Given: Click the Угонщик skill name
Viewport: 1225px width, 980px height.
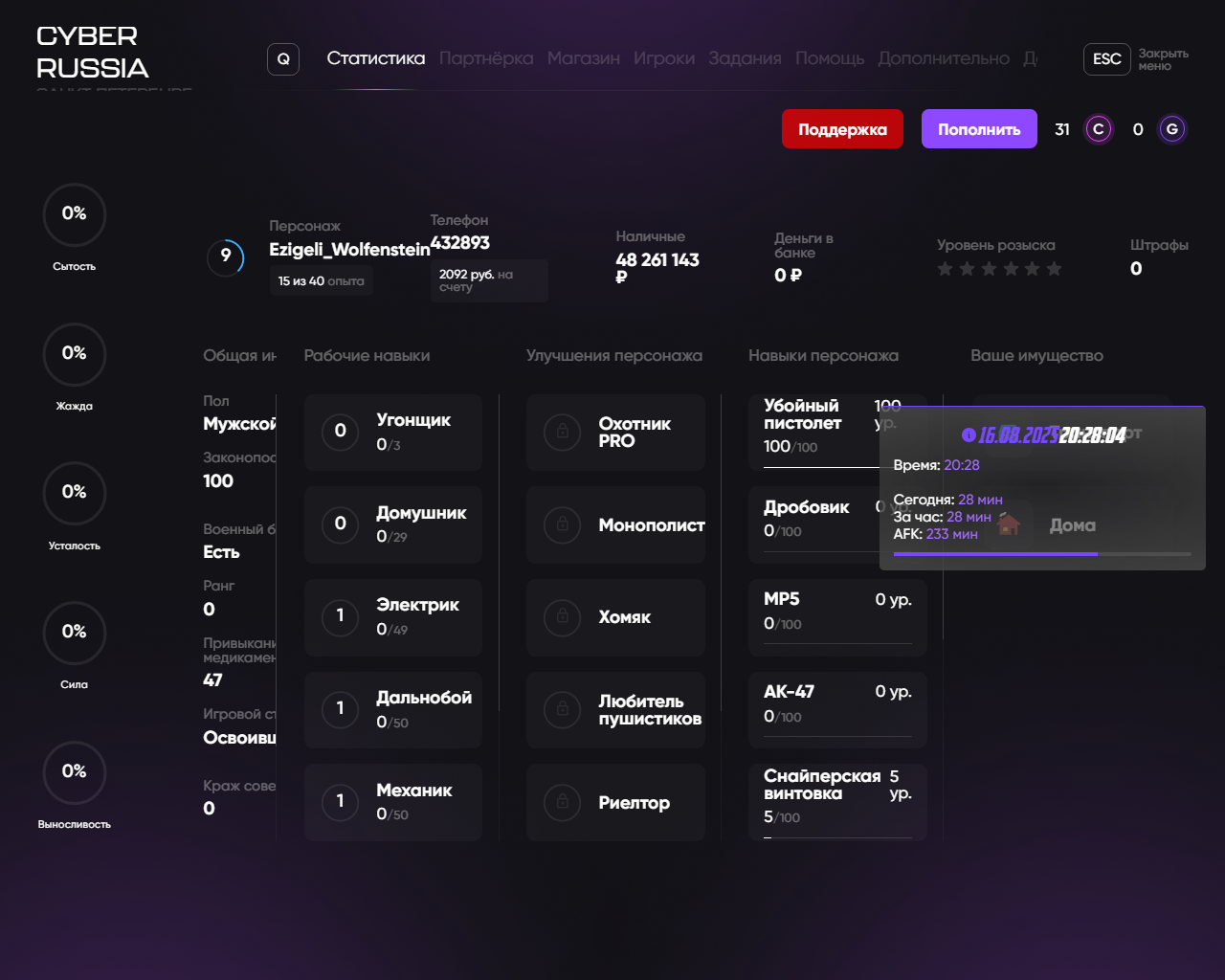Looking at the screenshot, I should (x=413, y=420).
